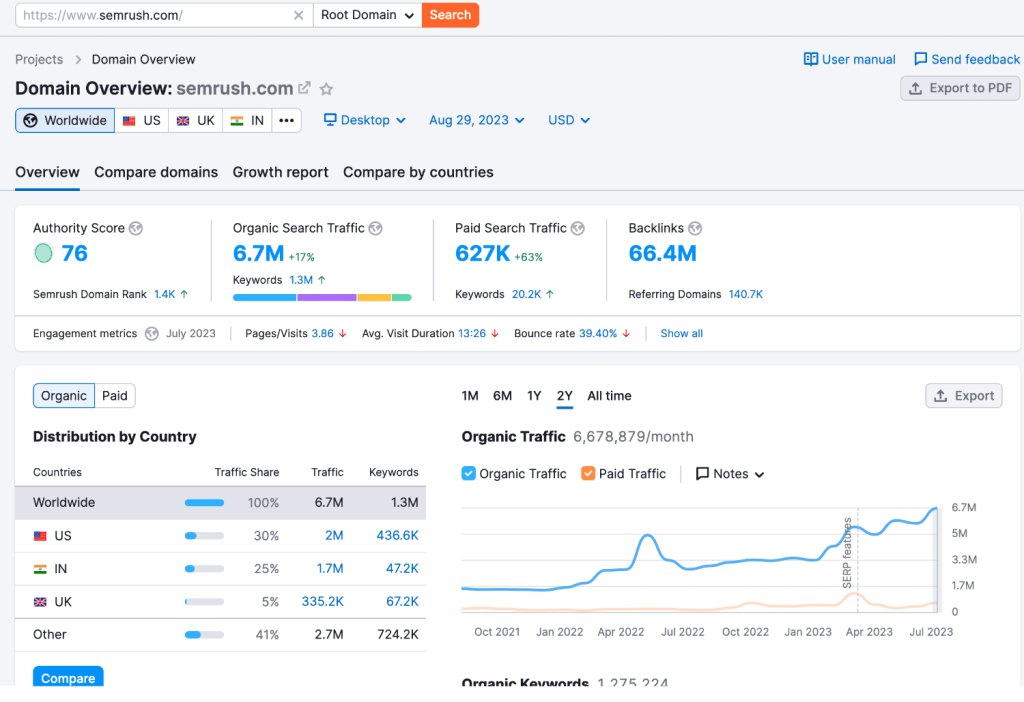Click the User manual book icon

(x=810, y=59)
